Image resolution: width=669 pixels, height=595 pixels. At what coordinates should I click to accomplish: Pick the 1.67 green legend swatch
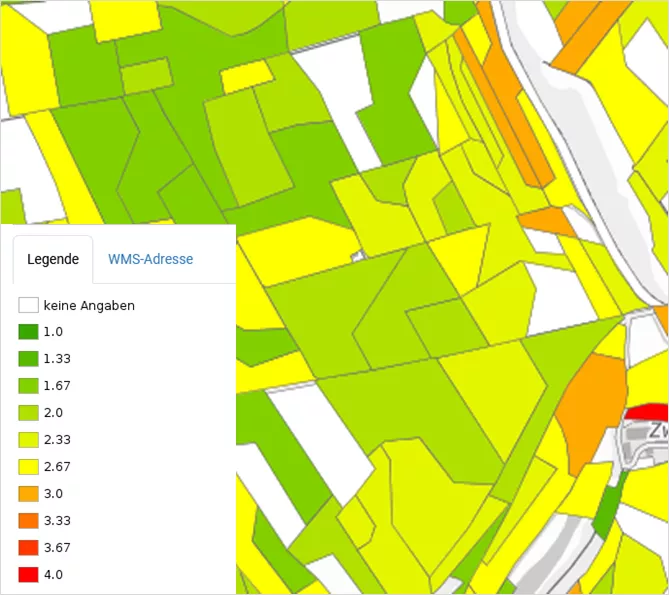(28, 386)
